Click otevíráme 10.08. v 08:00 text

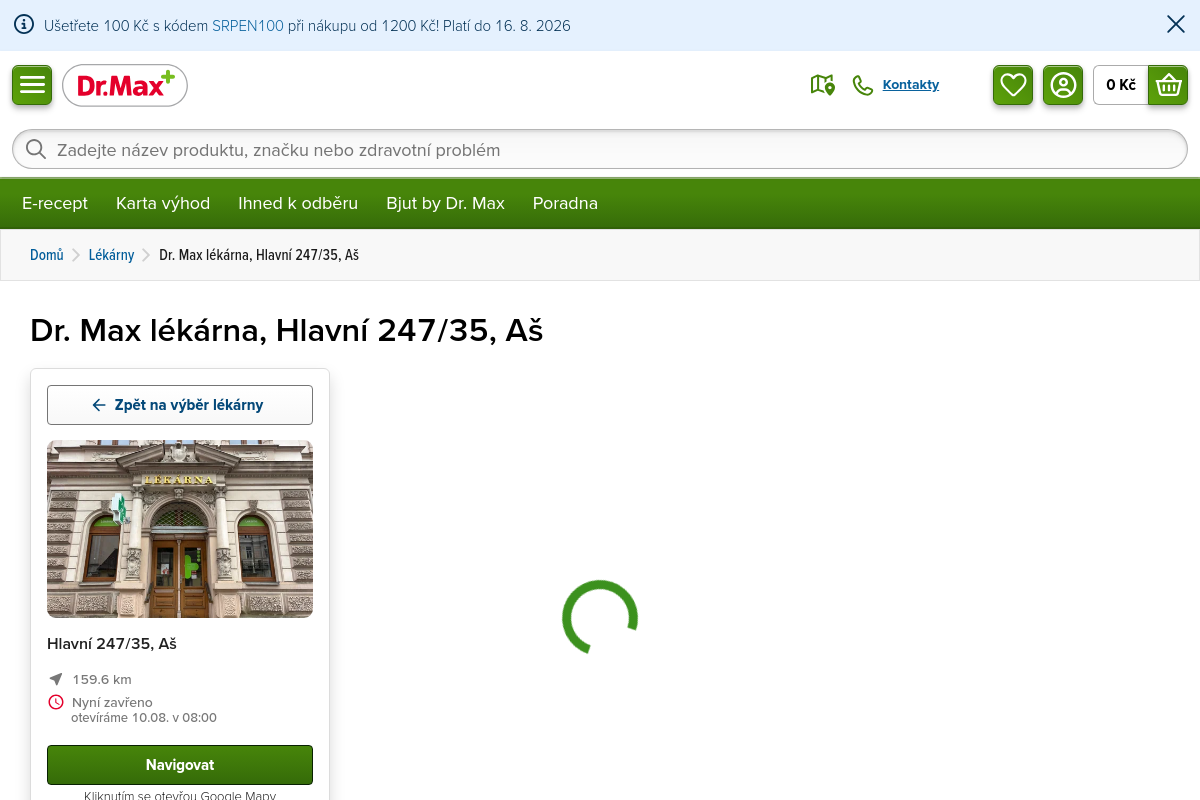(144, 718)
